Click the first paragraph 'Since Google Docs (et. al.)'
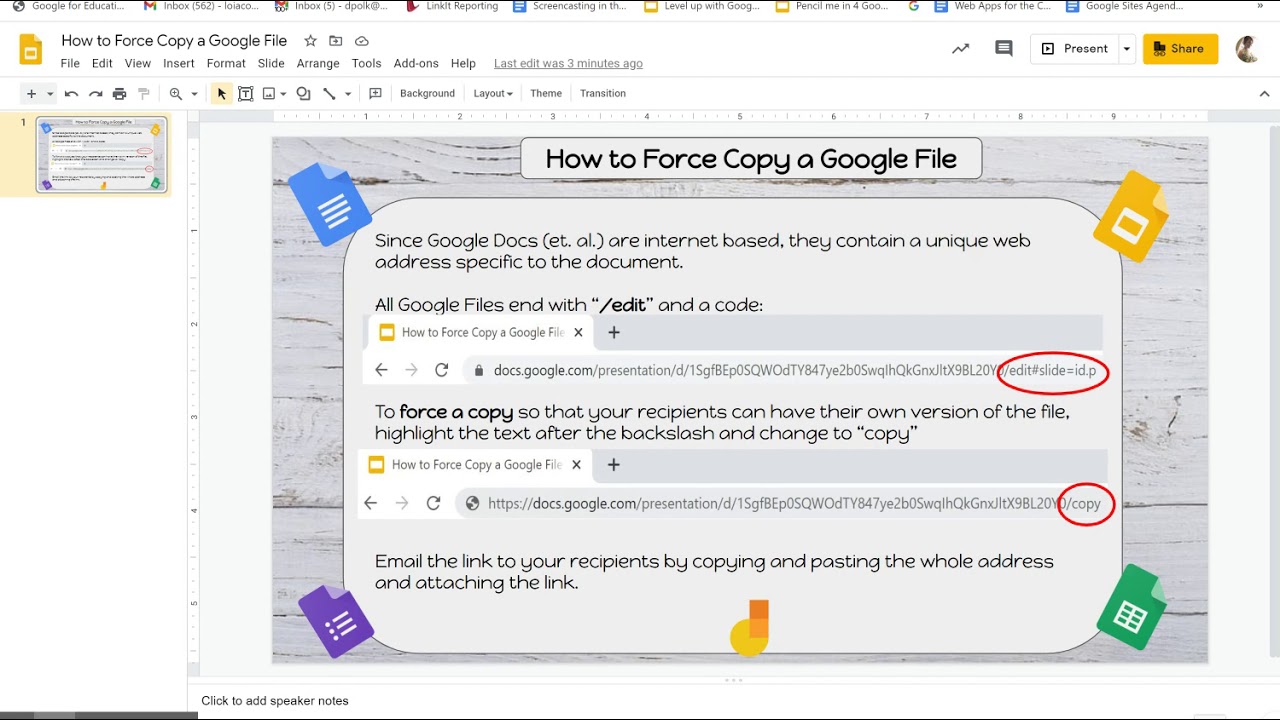The image size is (1280, 720). tap(702, 251)
